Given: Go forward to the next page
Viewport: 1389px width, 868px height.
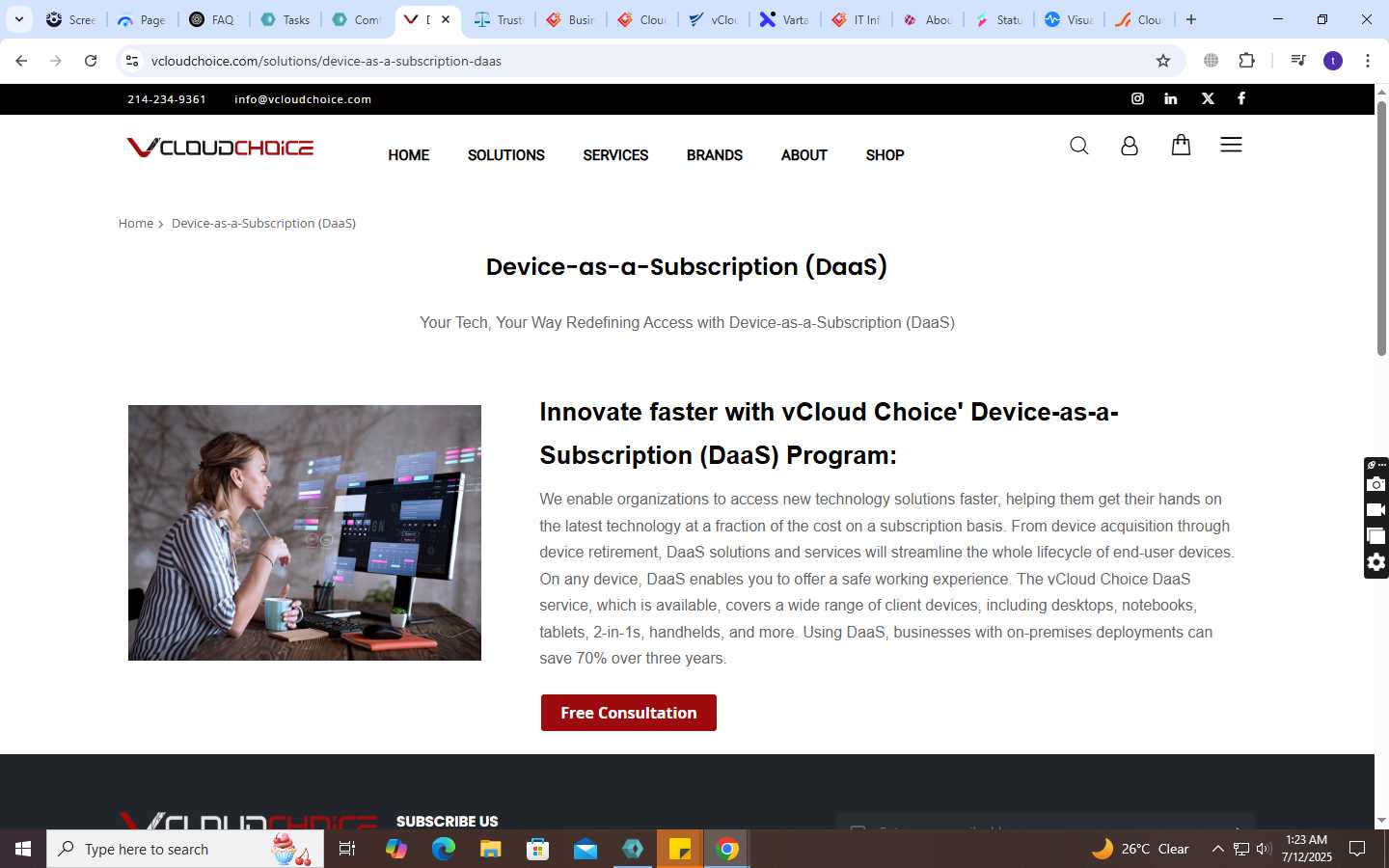Looking at the screenshot, I should pyautogui.click(x=56, y=61).
